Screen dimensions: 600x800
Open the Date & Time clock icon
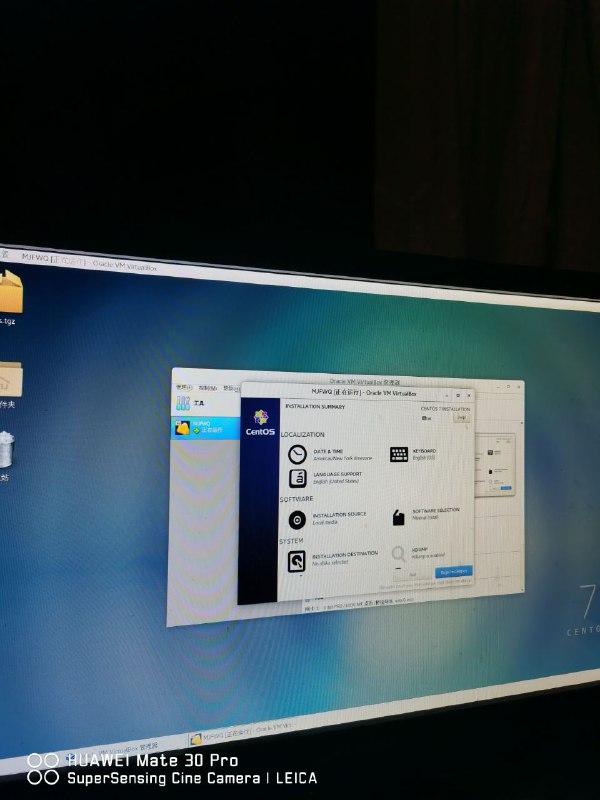[297, 454]
